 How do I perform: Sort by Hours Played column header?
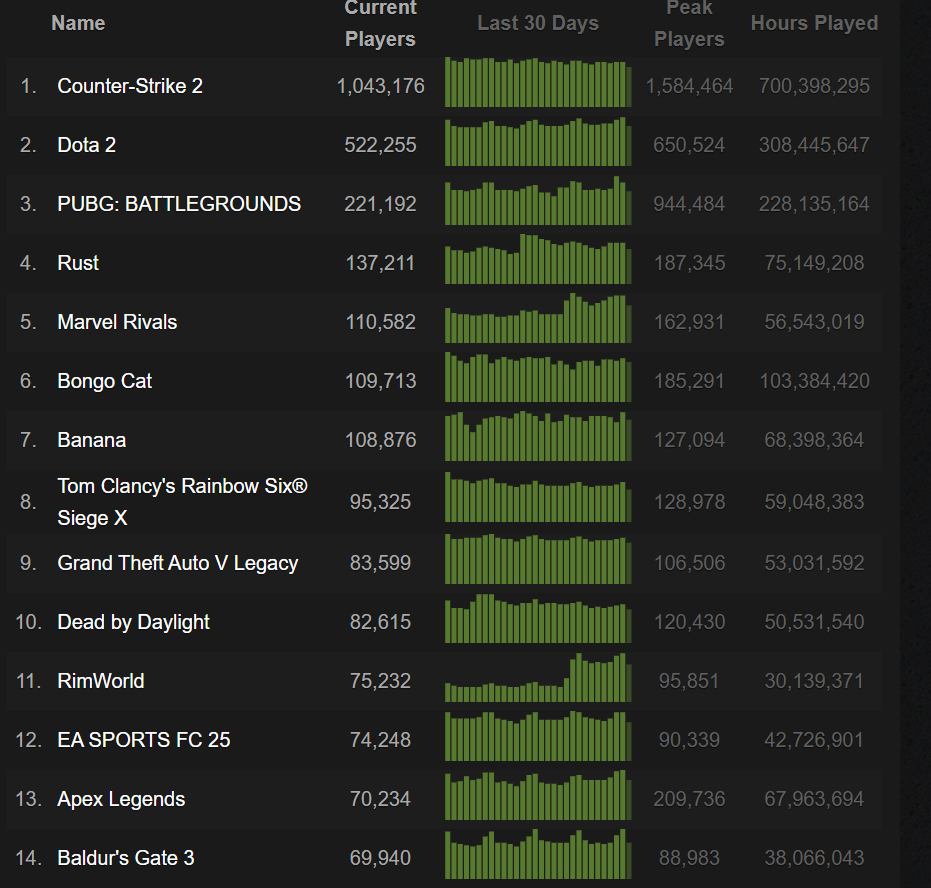pos(814,23)
